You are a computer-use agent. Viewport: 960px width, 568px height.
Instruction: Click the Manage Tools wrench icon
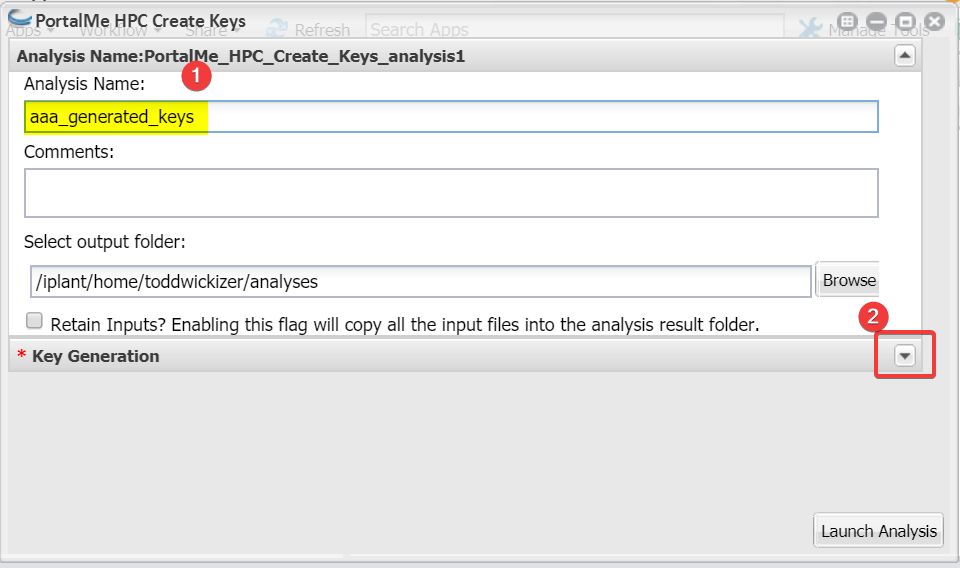pyautogui.click(x=811, y=29)
